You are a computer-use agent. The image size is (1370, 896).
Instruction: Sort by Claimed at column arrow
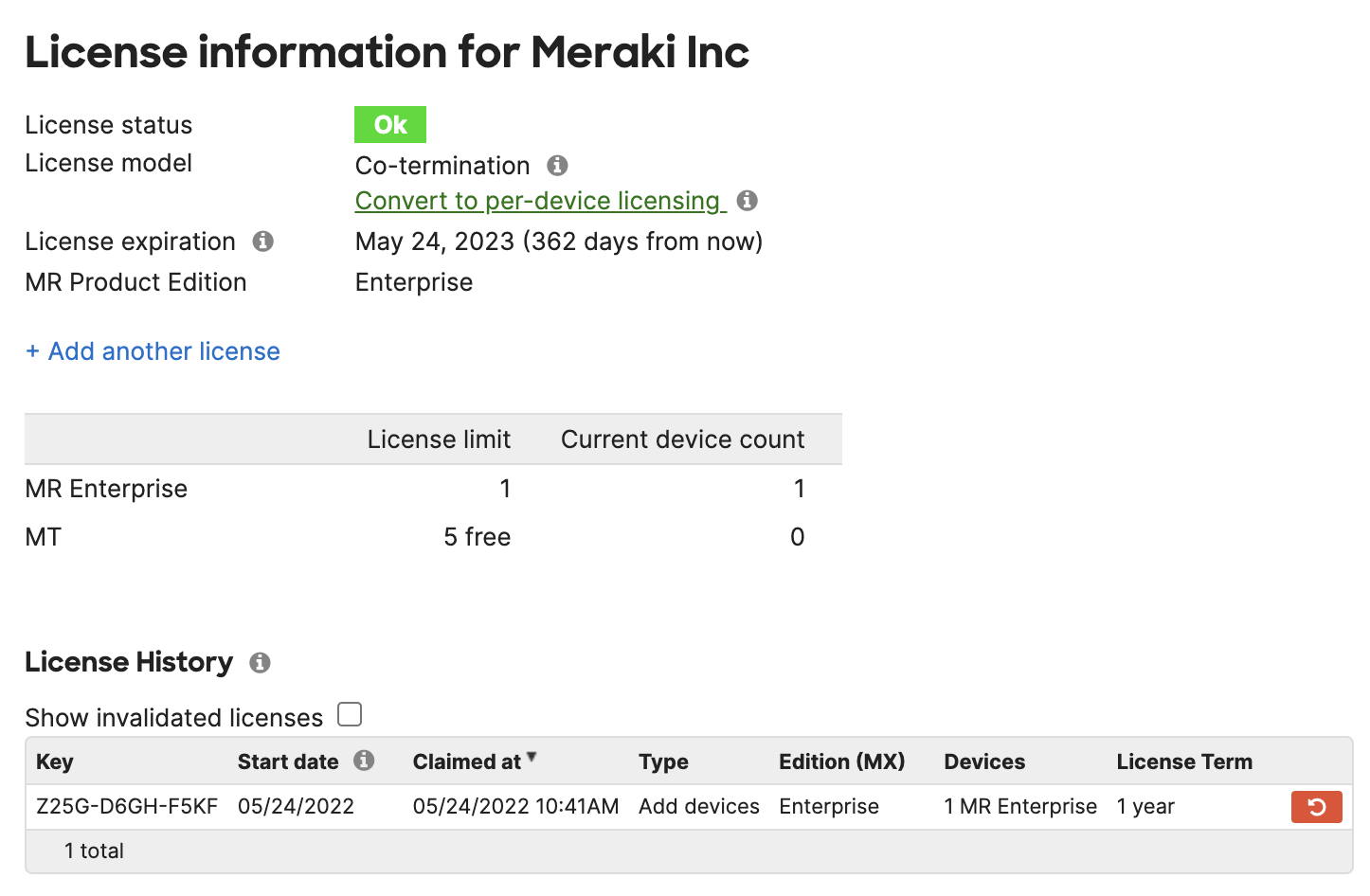(x=532, y=757)
